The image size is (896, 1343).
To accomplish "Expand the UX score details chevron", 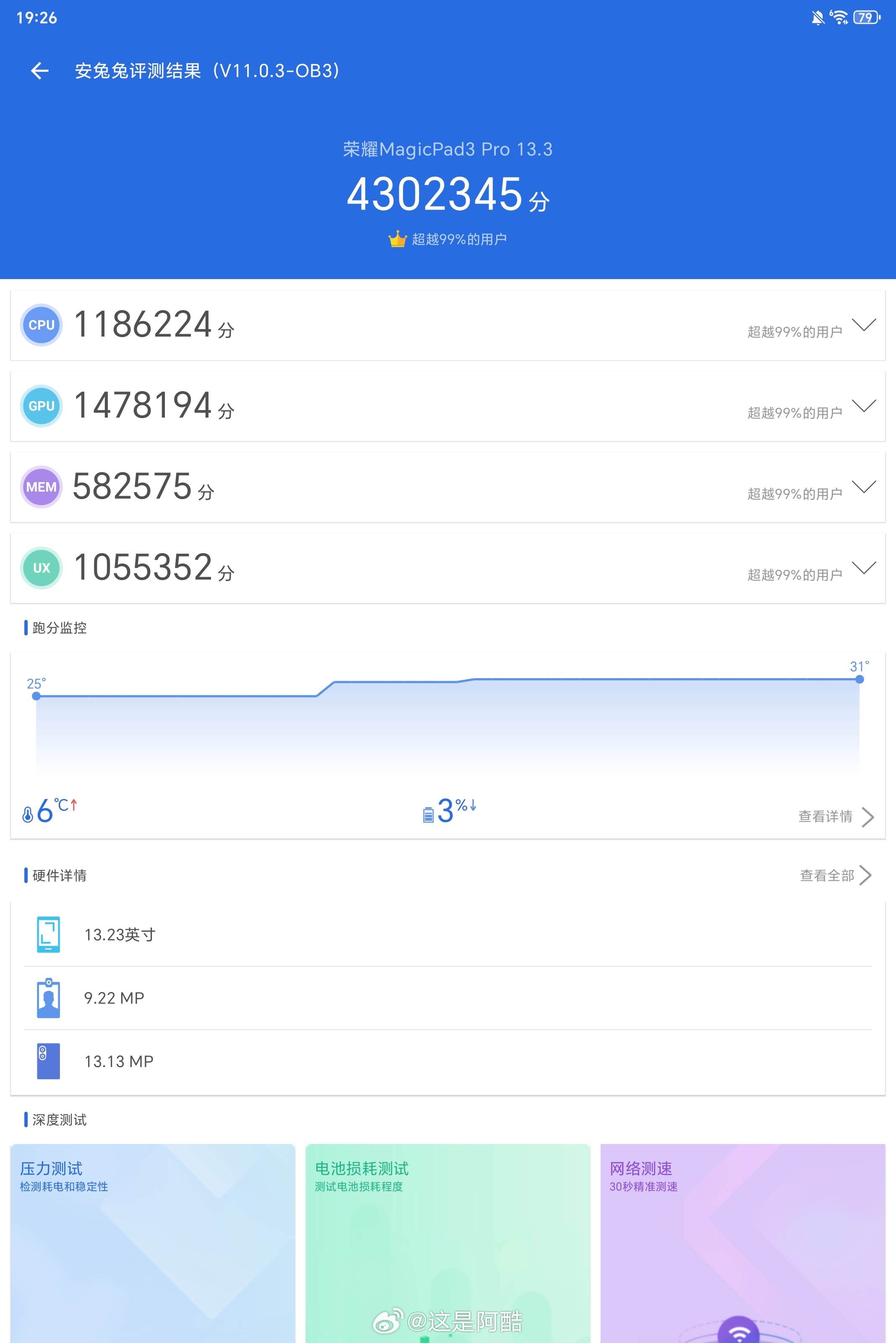I will (x=863, y=568).
